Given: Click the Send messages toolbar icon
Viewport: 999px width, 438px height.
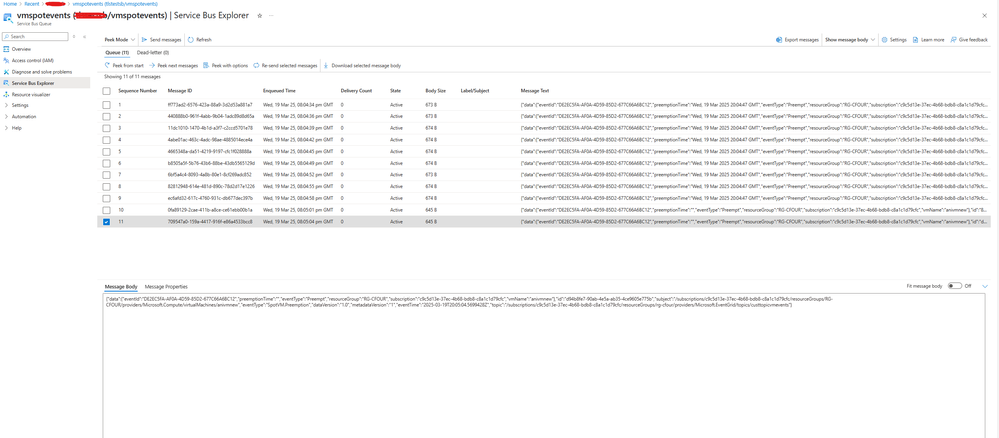Looking at the screenshot, I should coord(145,40).
